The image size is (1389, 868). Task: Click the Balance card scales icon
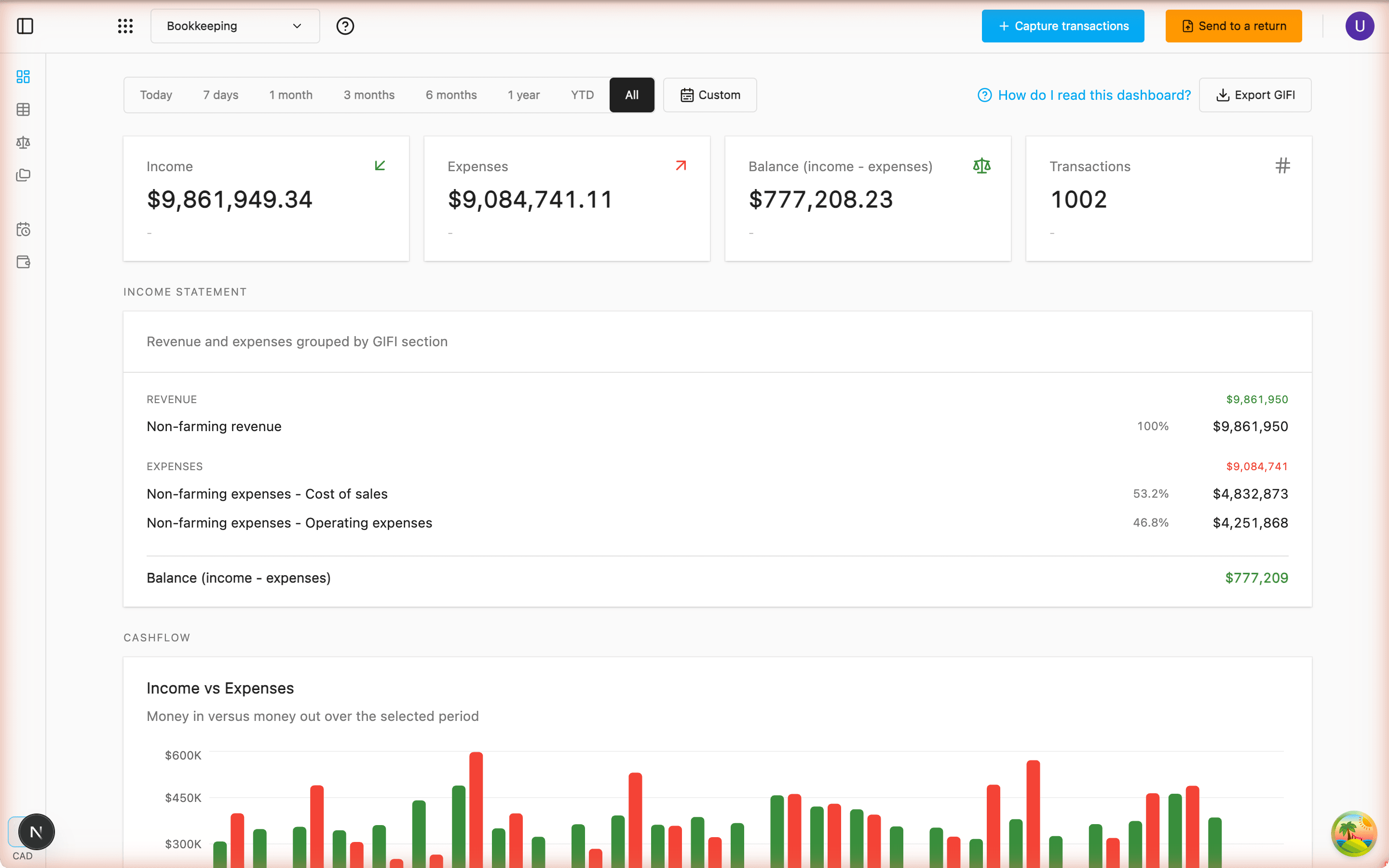(981, 165)
